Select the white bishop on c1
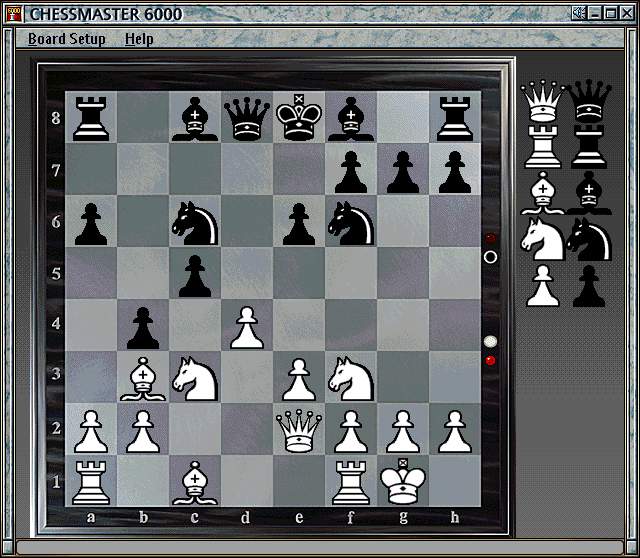This screenshot has height=558, width=640. coord(195,483)
